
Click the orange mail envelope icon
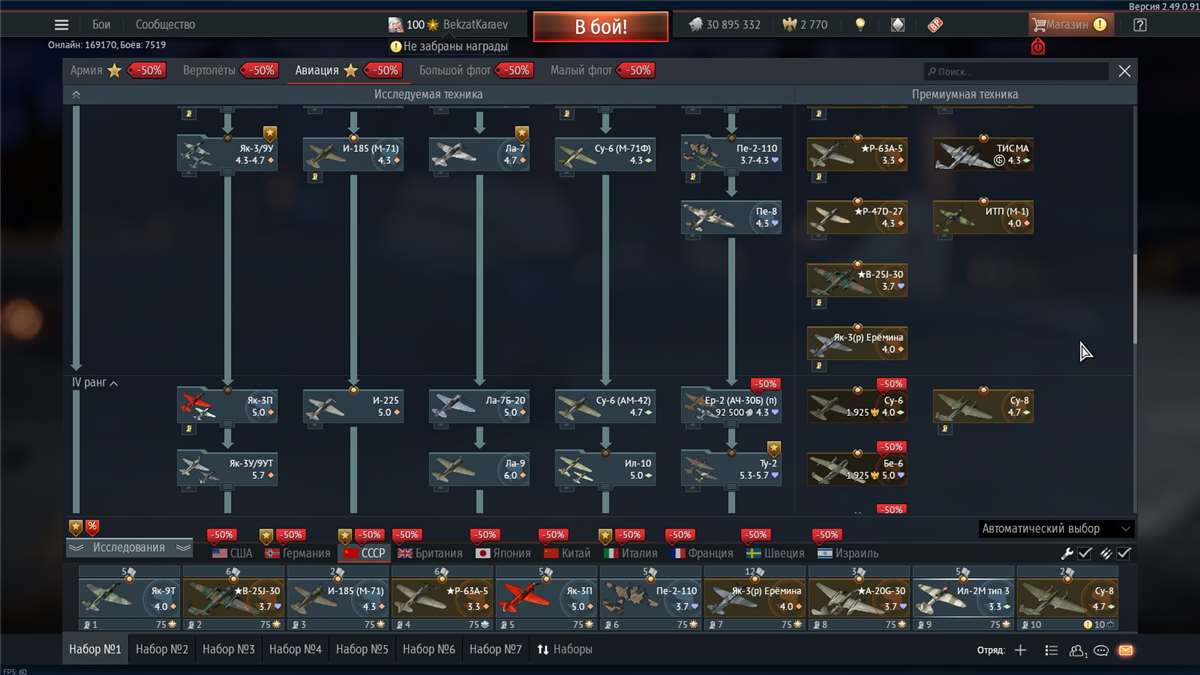tap(1125, 650)
